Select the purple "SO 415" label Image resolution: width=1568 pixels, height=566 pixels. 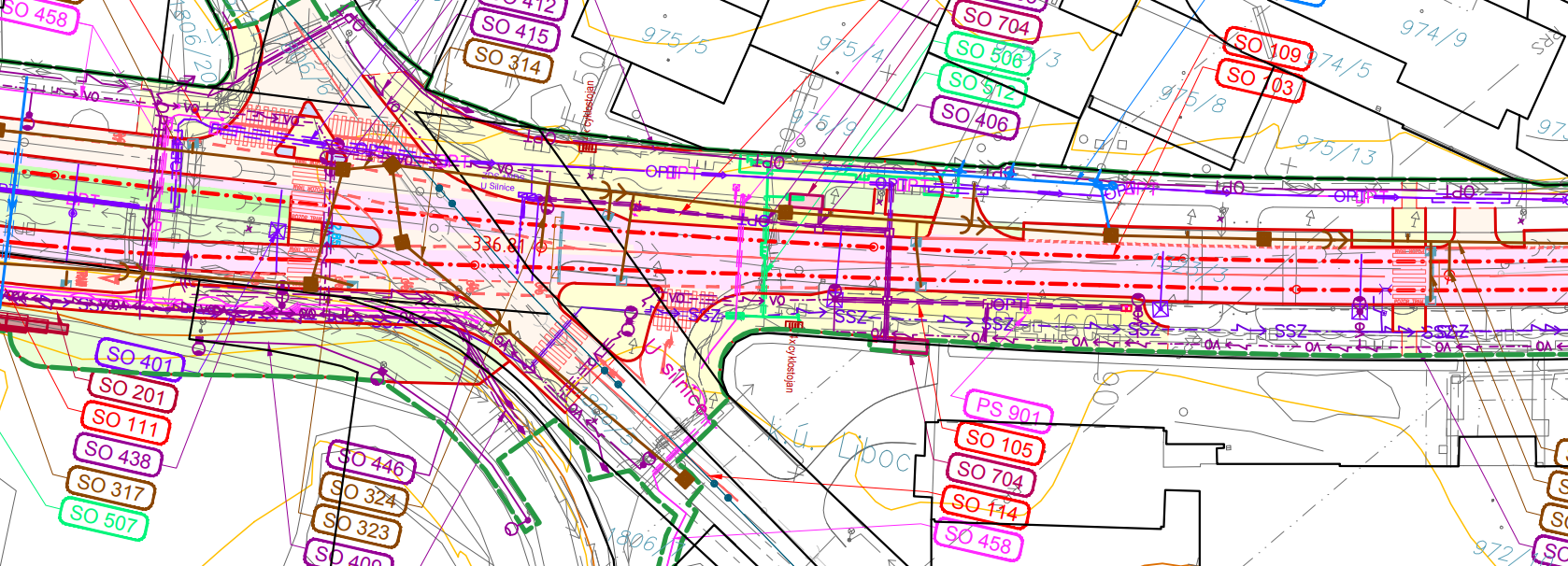point(517,31)
